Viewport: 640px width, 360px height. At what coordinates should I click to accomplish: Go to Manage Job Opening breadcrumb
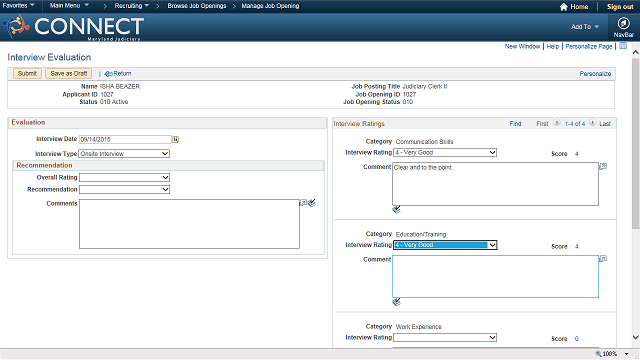tap(270, 6)
